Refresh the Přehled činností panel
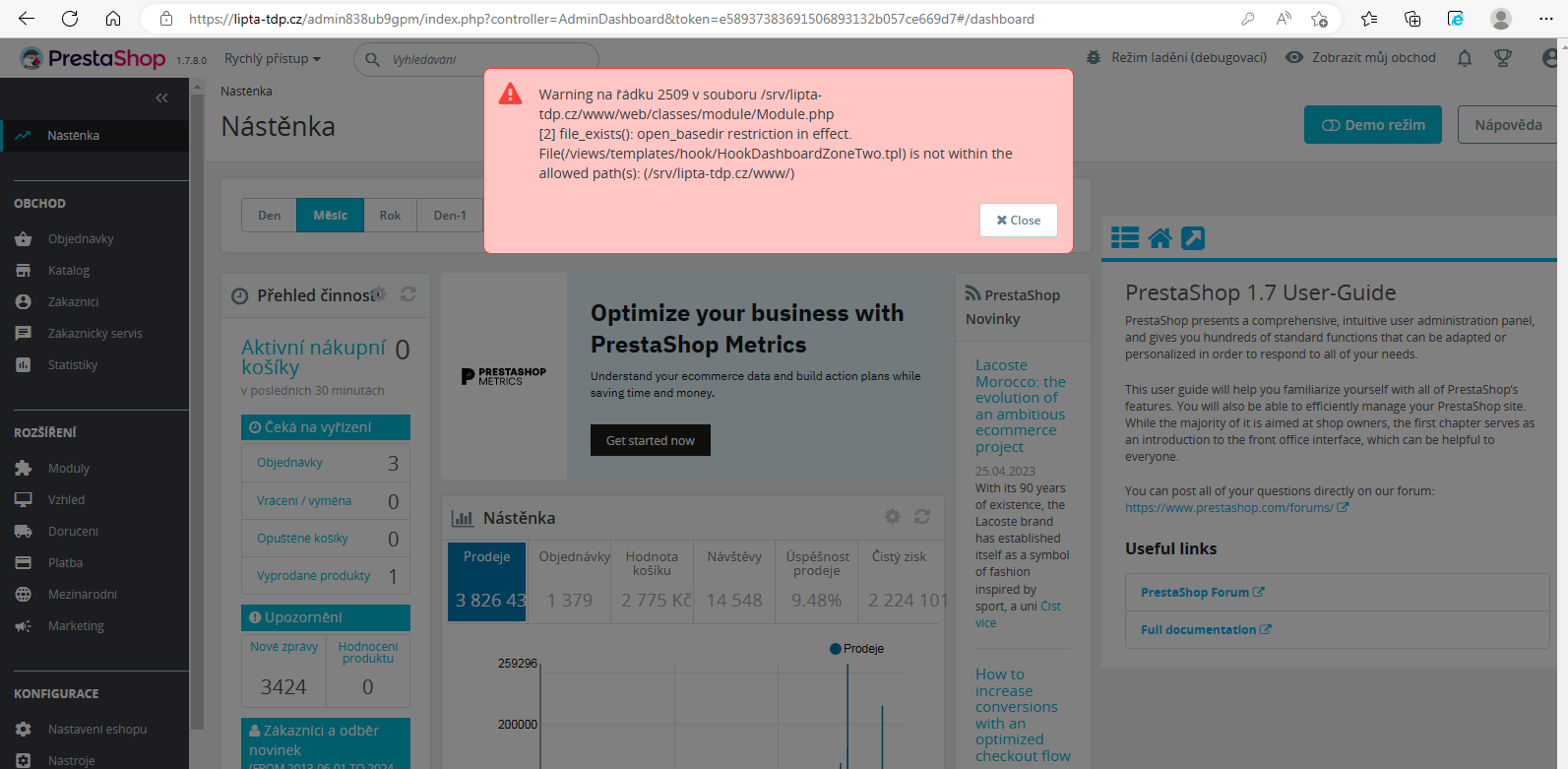 pyautogui.click(x=408, y=294)
